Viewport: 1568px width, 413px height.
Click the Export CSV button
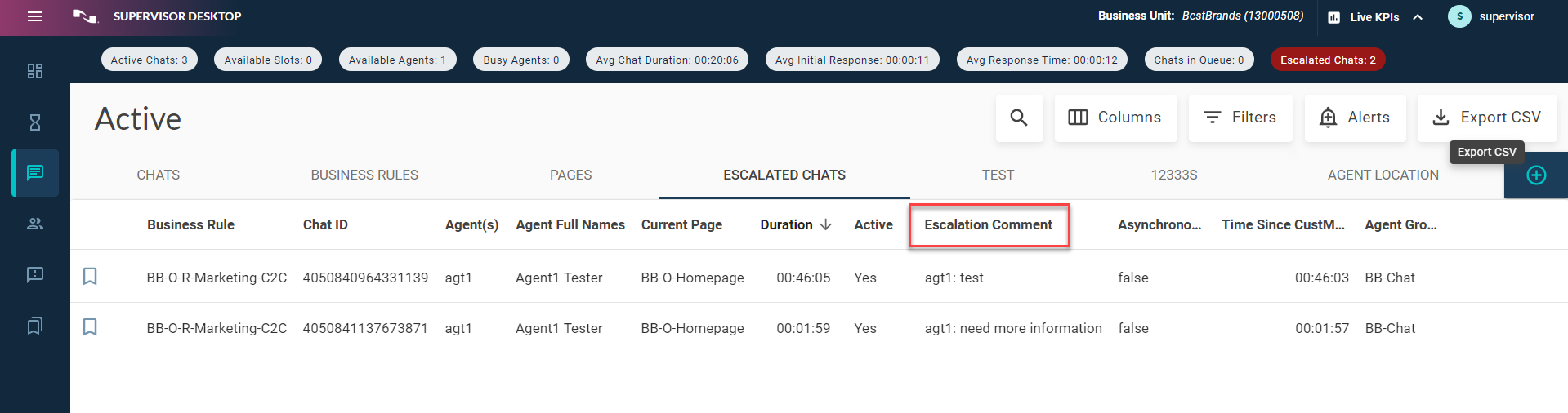[x=1487, y=118]
